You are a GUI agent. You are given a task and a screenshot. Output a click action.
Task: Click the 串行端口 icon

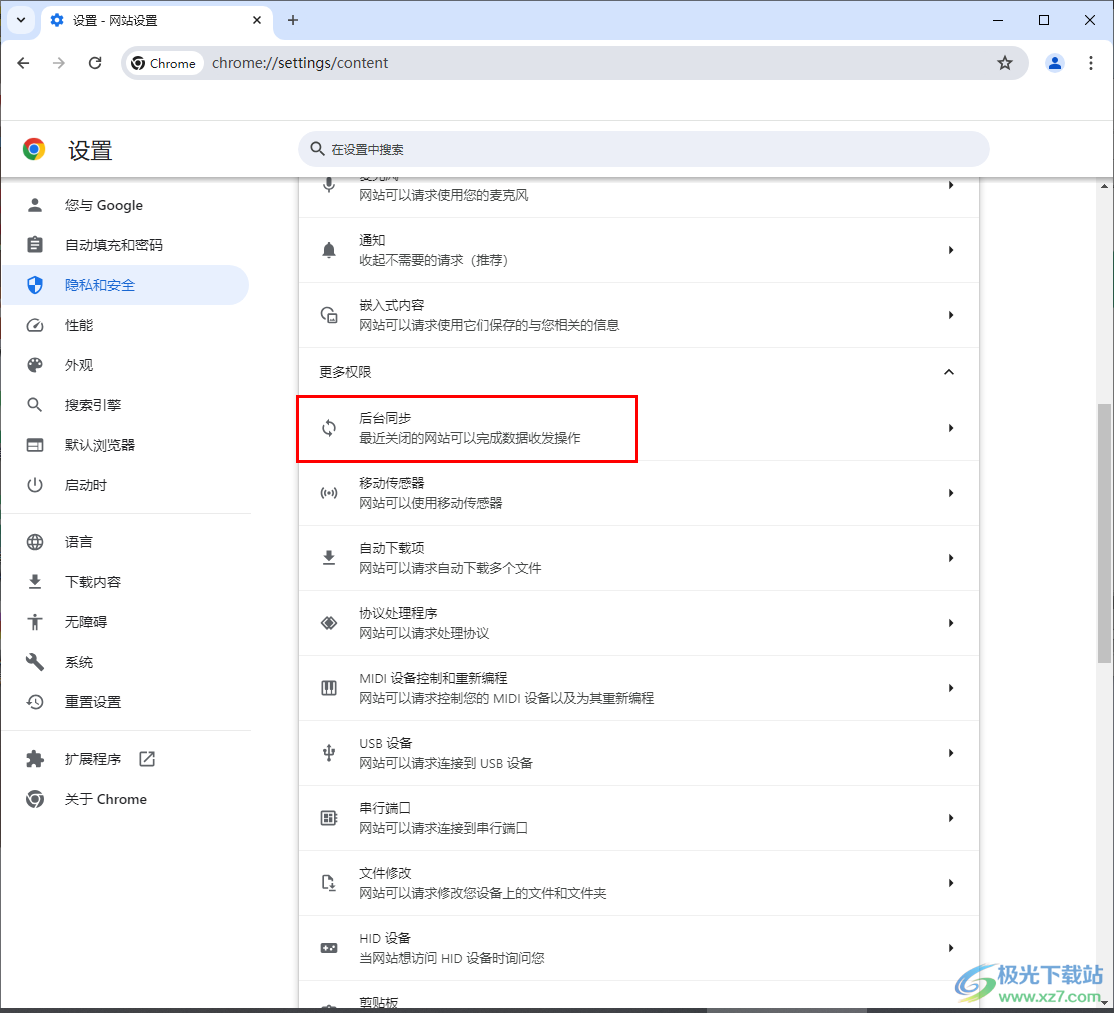pos(329,818)
